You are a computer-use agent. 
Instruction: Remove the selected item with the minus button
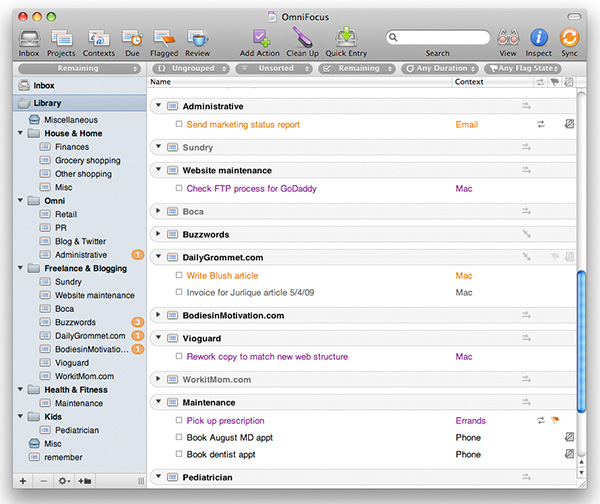pyautogui.click(x=43, y=481)
